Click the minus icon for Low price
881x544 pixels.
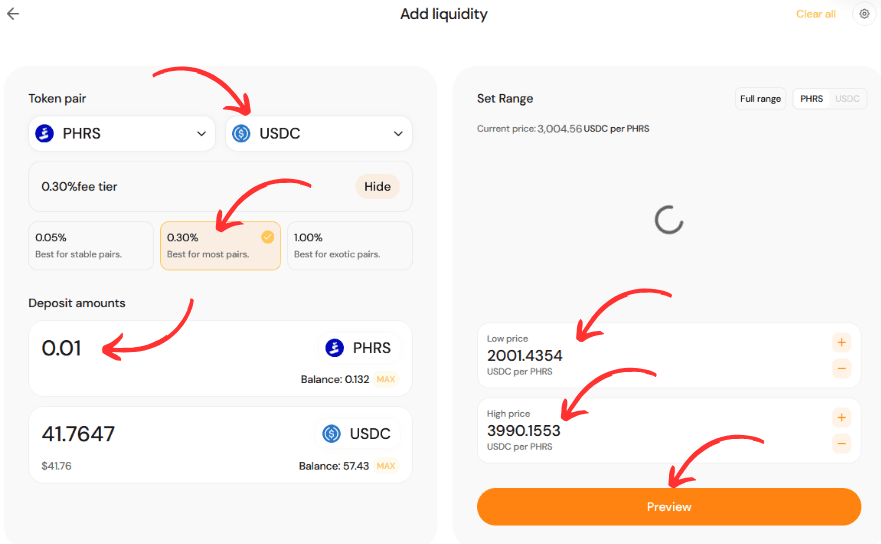pyautogui.click(x=841, y=368)
